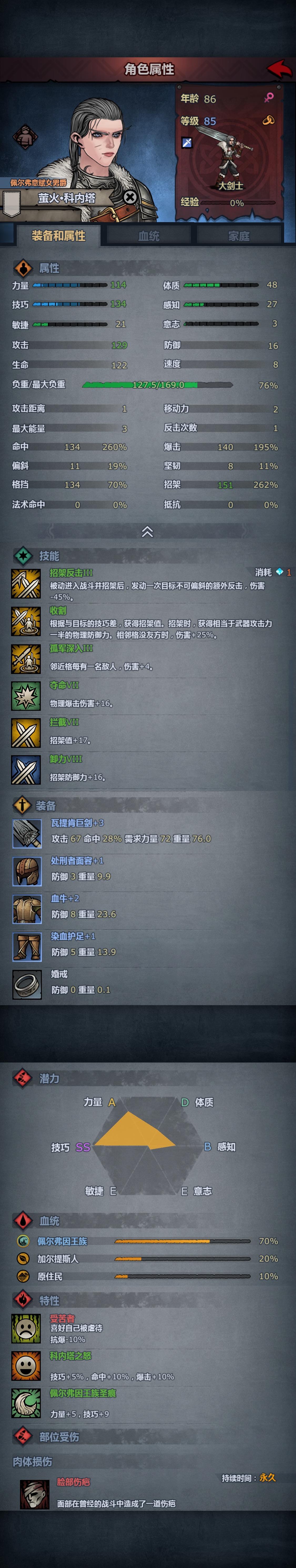Open the 家庭 tab
296x1568 pixels.
[239, 236]
